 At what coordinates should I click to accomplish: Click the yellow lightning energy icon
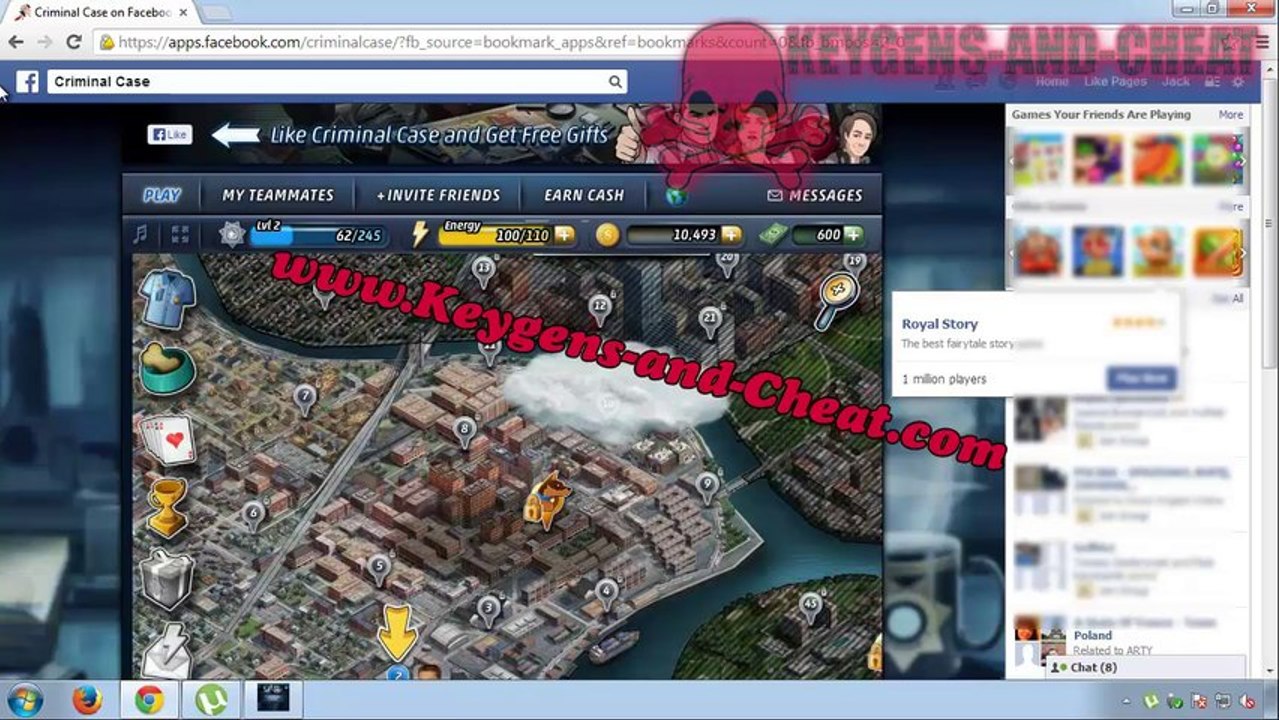coord(421,234)
